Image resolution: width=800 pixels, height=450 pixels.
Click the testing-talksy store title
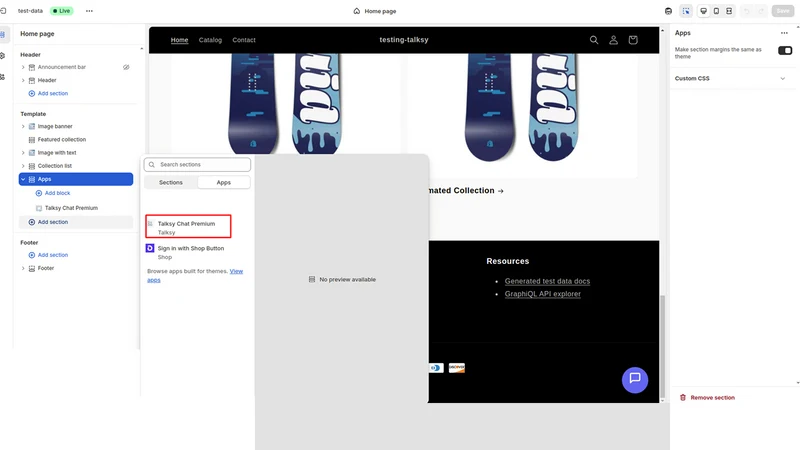coord(404,39)
